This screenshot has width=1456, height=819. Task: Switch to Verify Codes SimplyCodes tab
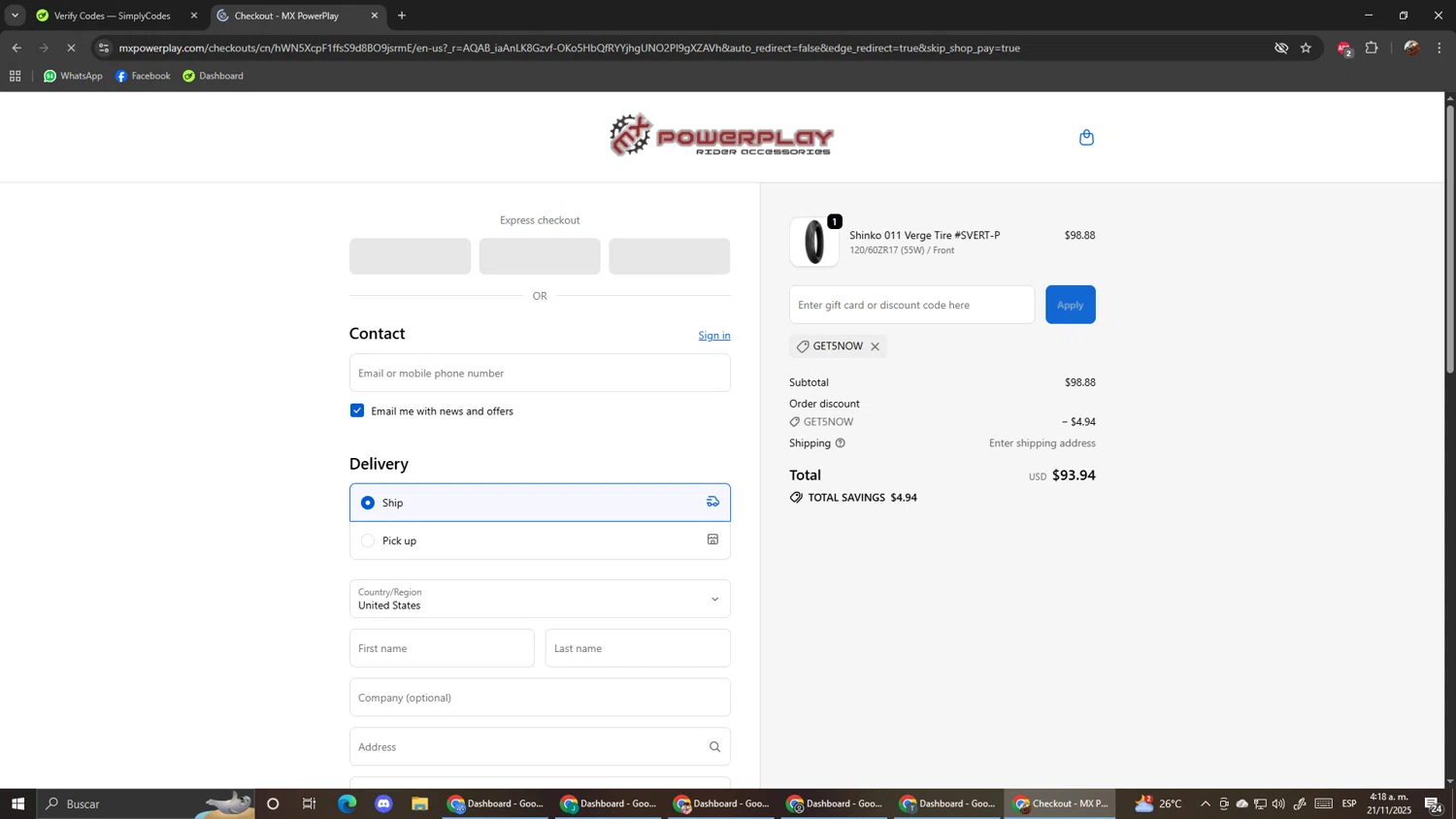point(115,16)
